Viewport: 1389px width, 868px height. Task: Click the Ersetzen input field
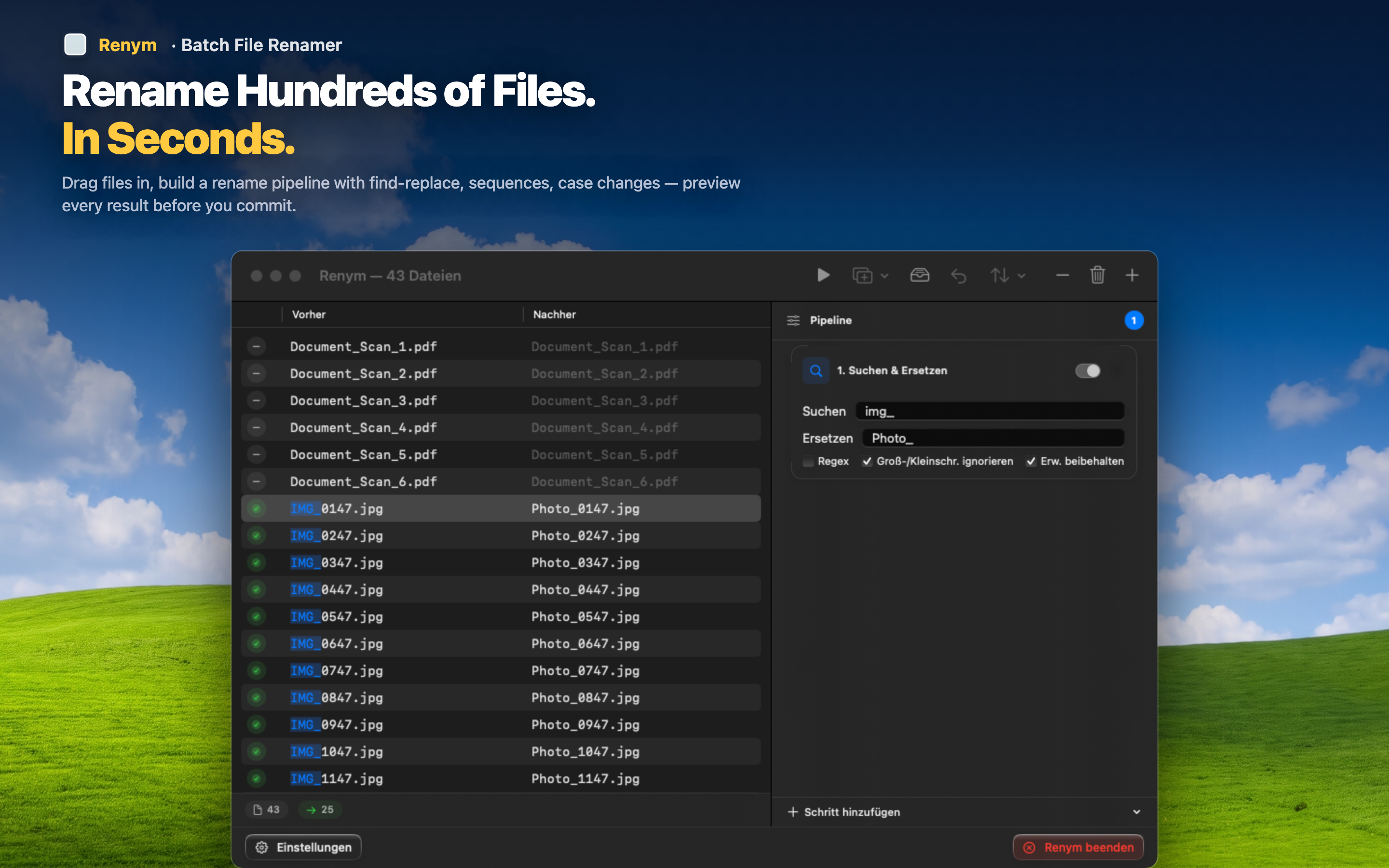click(x=993, y=438)
